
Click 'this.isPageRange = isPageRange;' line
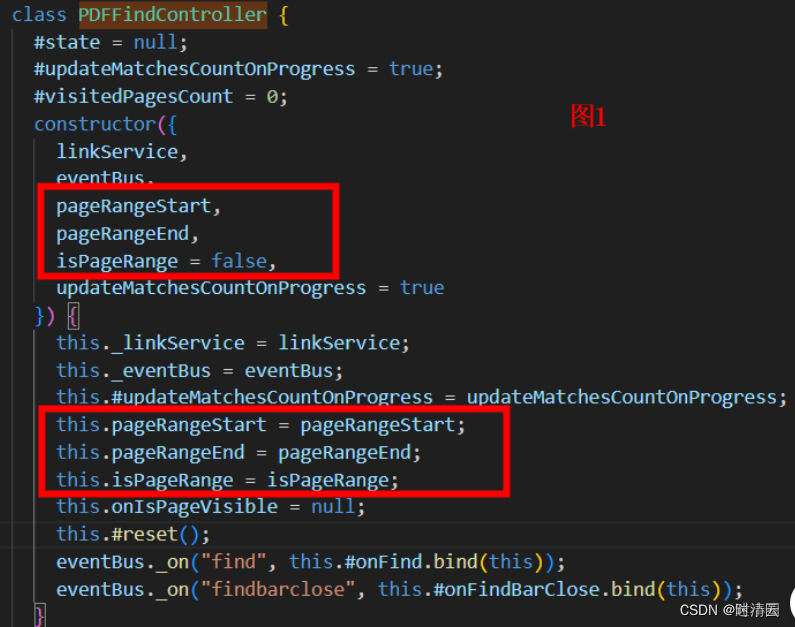227,480
